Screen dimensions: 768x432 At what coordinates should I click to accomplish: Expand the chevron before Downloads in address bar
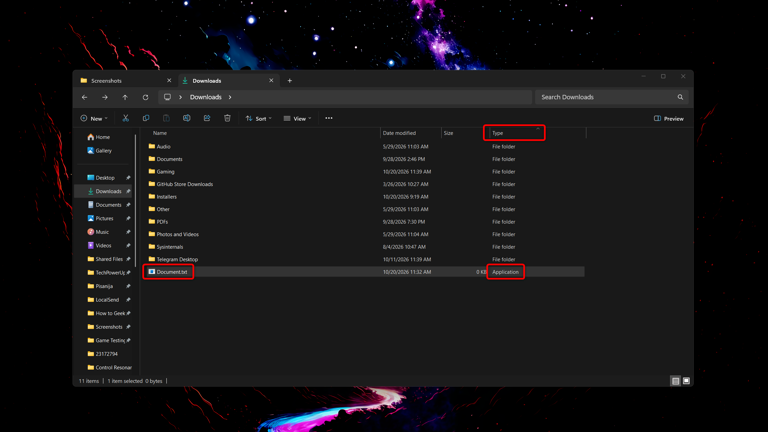180,97
